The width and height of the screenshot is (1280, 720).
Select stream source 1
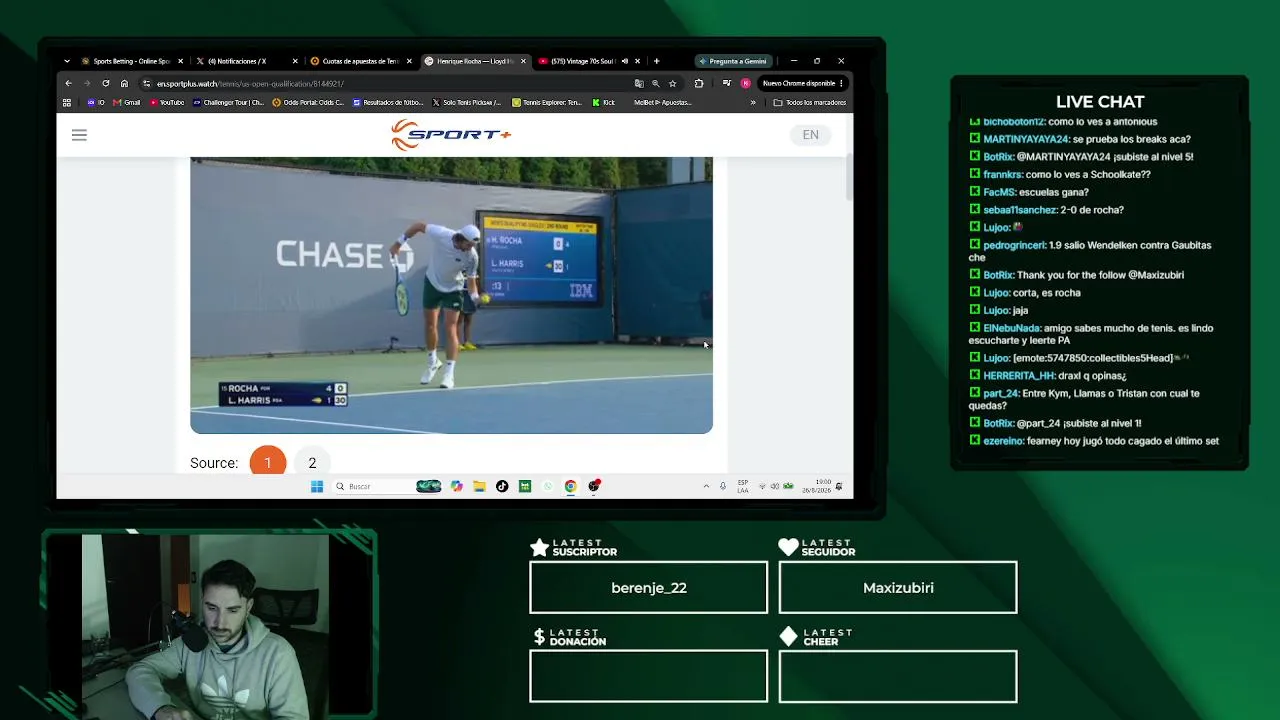coord(267,463)
